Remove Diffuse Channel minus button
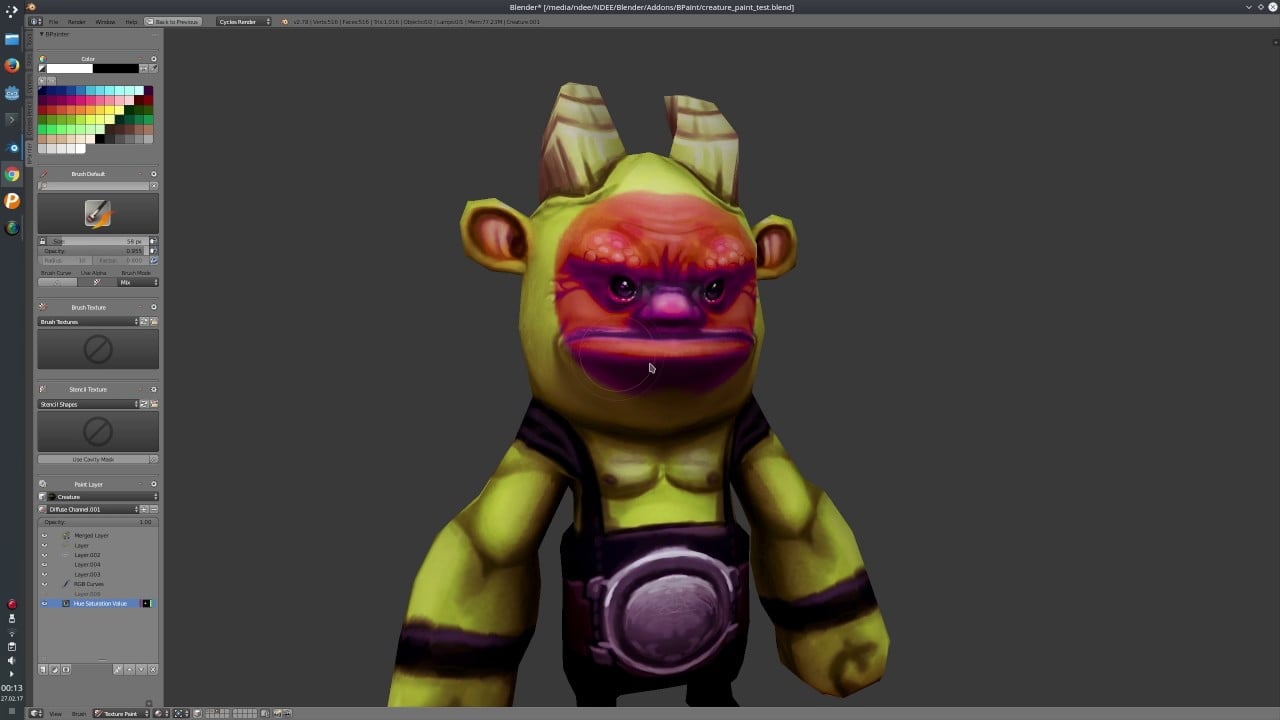The image size is (1280, 720). 154,509
